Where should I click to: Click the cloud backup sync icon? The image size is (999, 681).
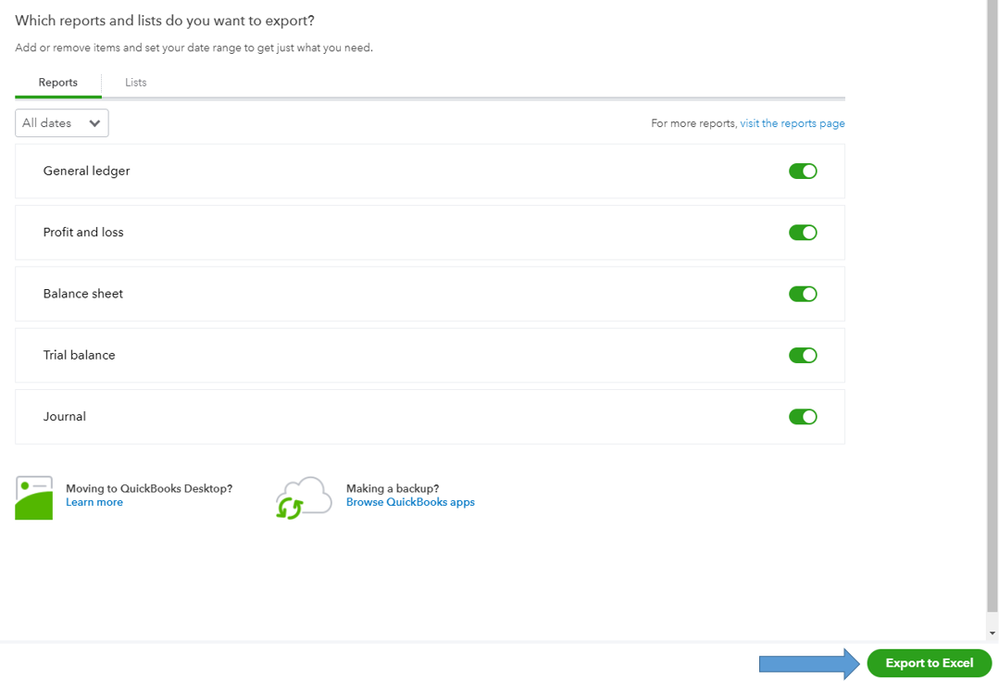pos(302,497)
